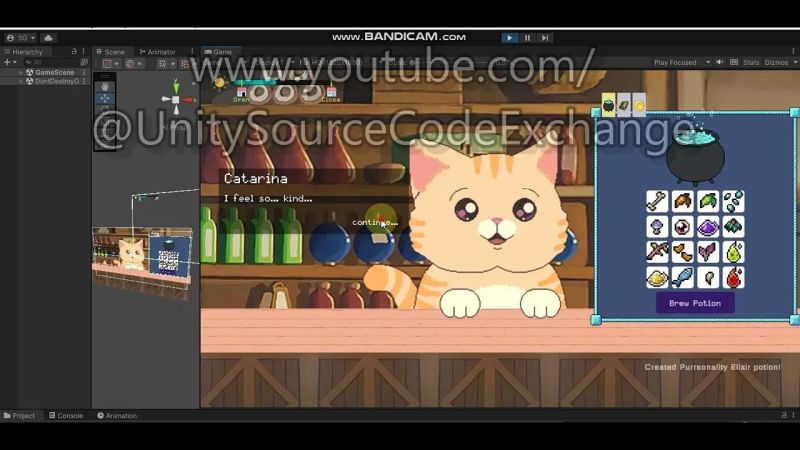Open the Scene panel options menu
This screenshot has height=450, width=800.
(x=192, y=52)
